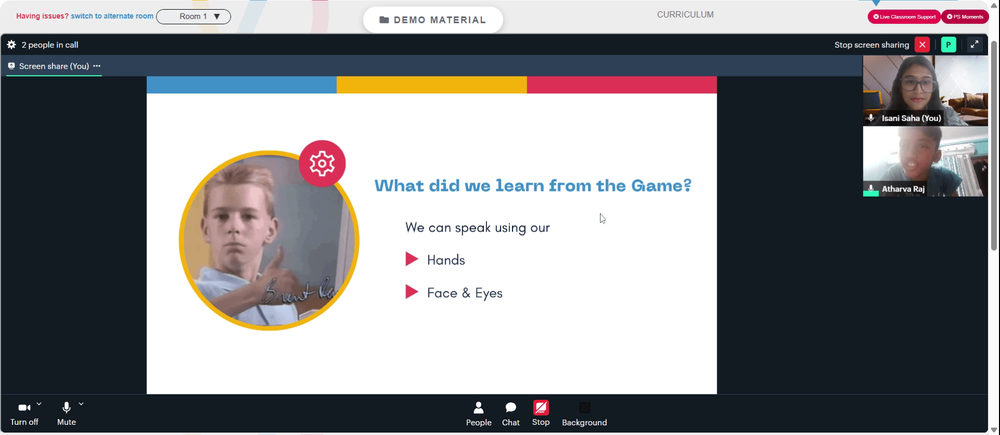The image size is (1000, 435).
Task: Click the red gear badge on slide
Action: click(322, 164)
